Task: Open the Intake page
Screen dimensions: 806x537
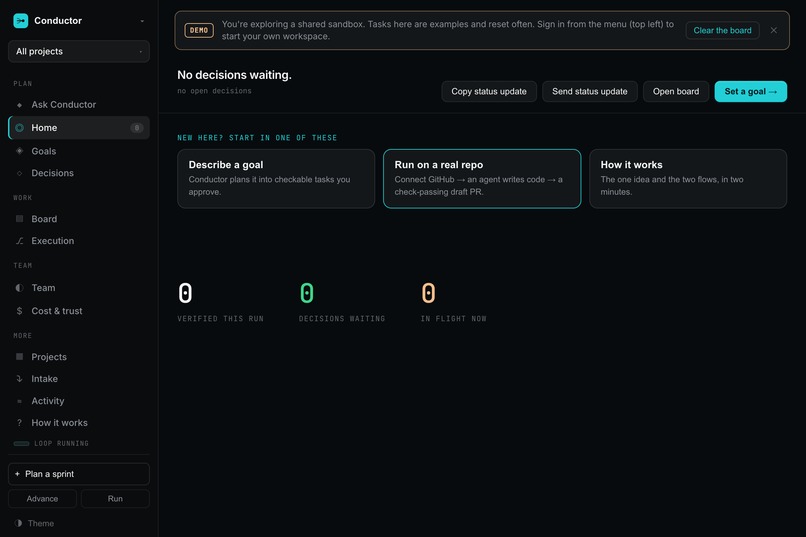Action: (x=79, y=379)
